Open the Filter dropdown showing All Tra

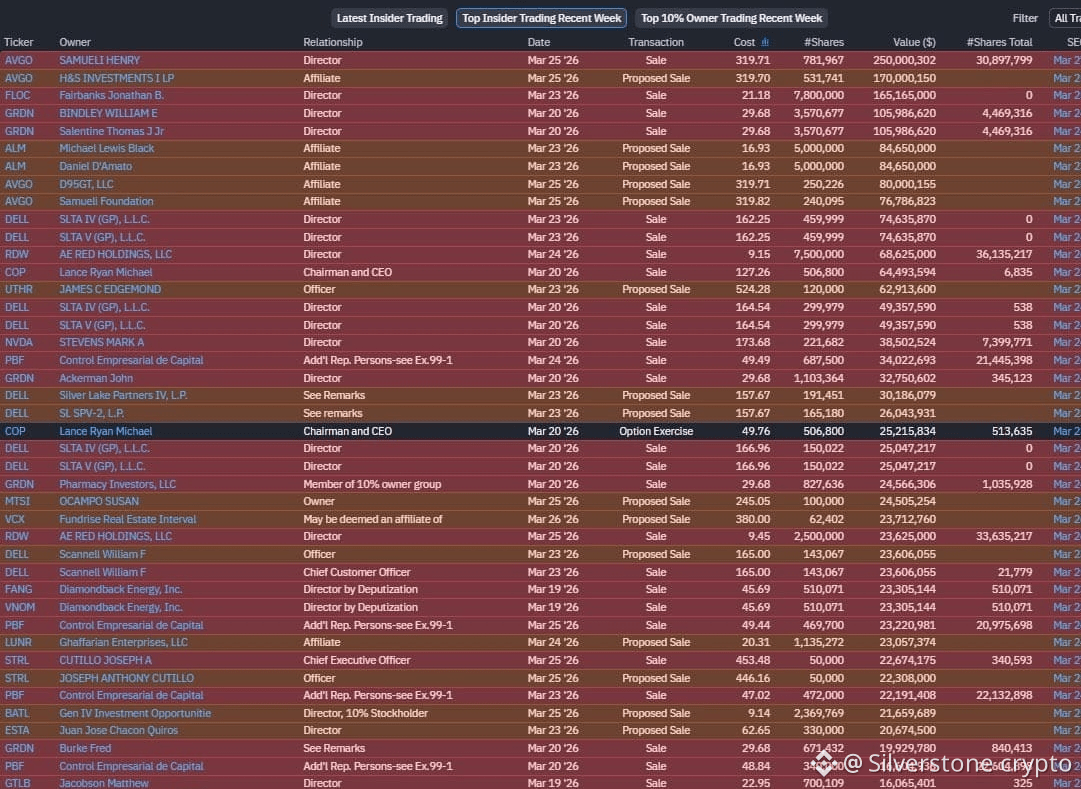click(1065, 18)
